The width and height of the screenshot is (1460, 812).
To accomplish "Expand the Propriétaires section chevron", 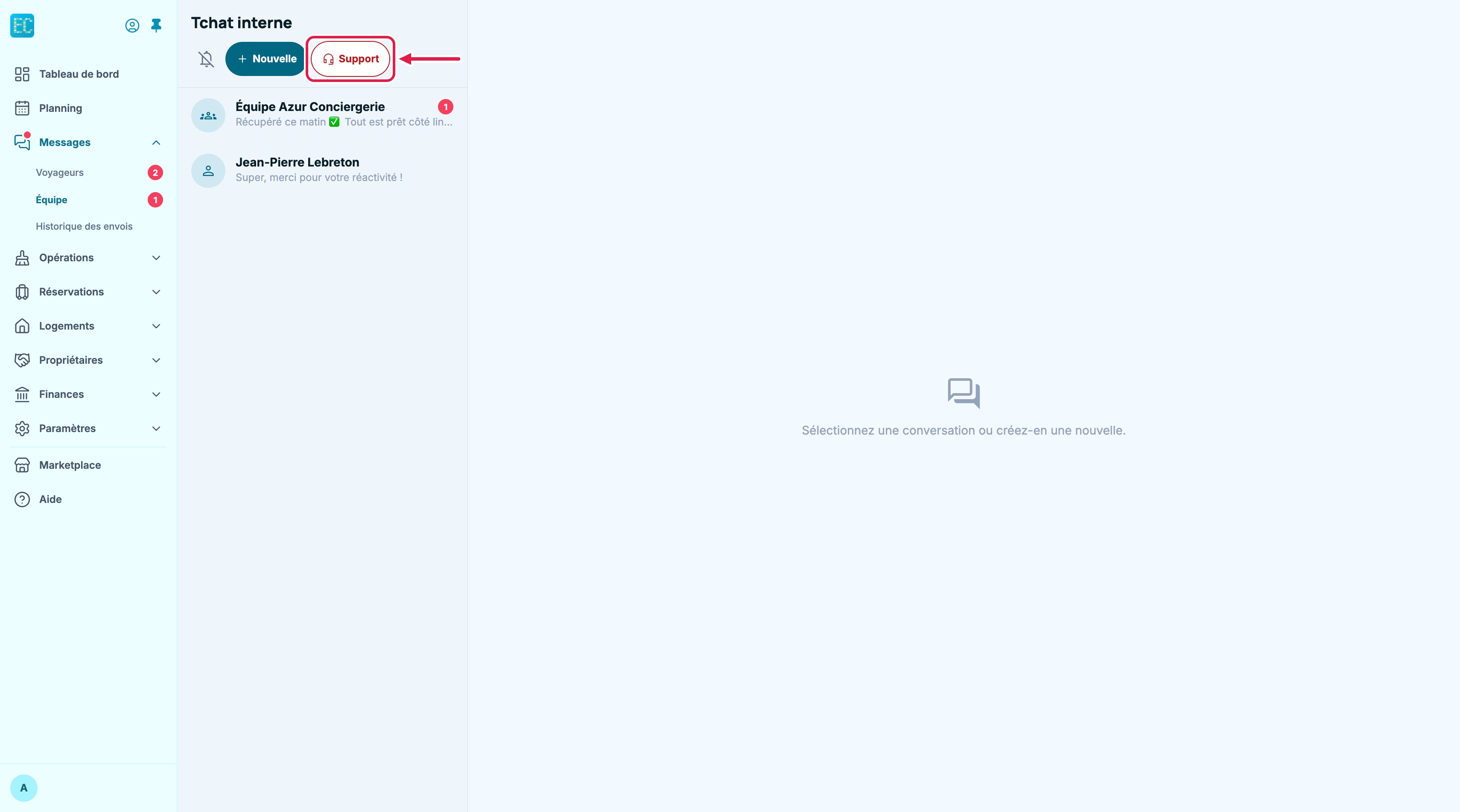I will click(156, 360).
